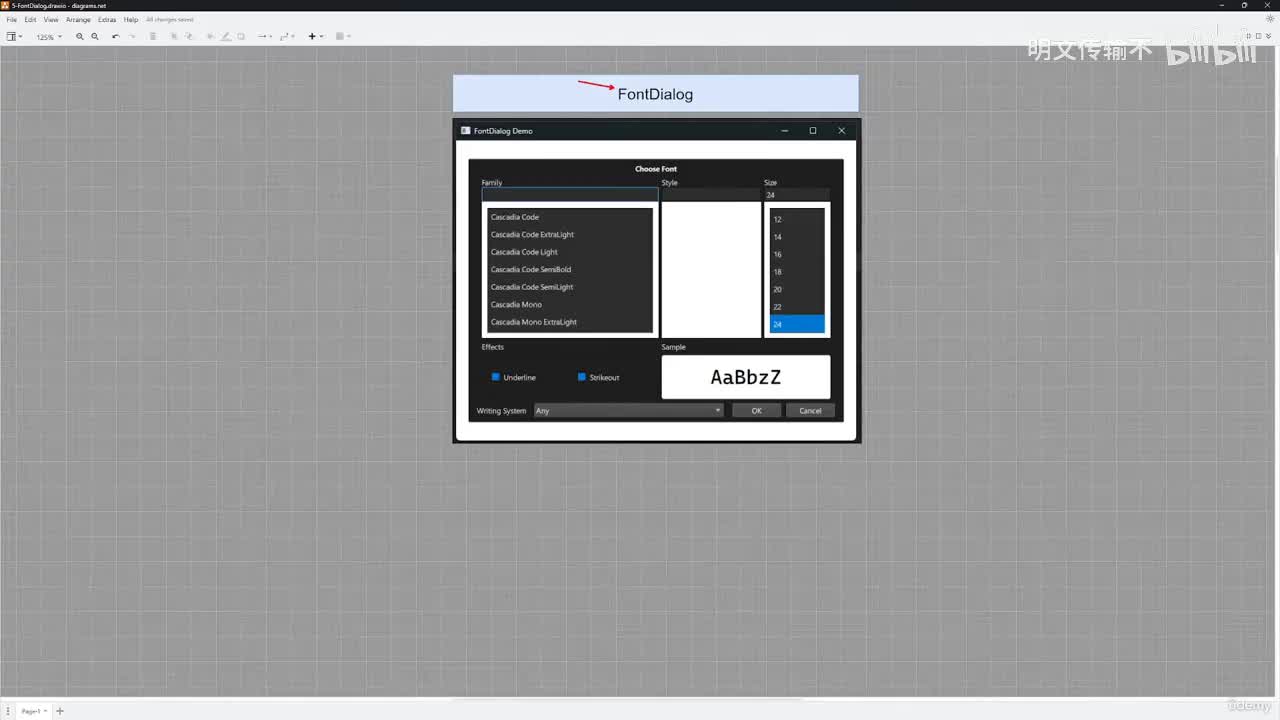The height and width of the screenshot is (720, 1280).
Task: Click the collapse double-chevron icon
Action: tap(1268, 36)
